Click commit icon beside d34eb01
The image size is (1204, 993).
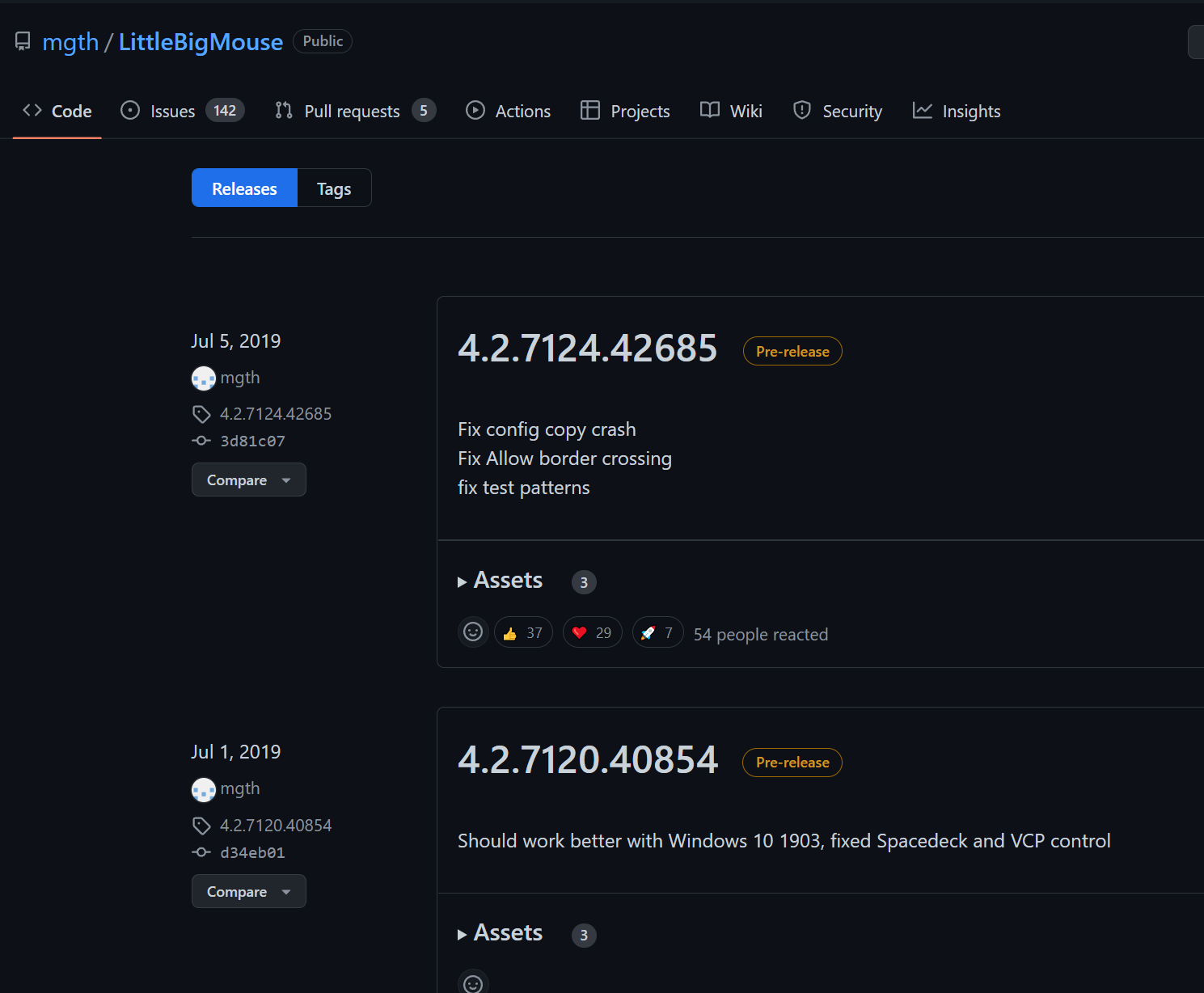(x=201, y=852)
